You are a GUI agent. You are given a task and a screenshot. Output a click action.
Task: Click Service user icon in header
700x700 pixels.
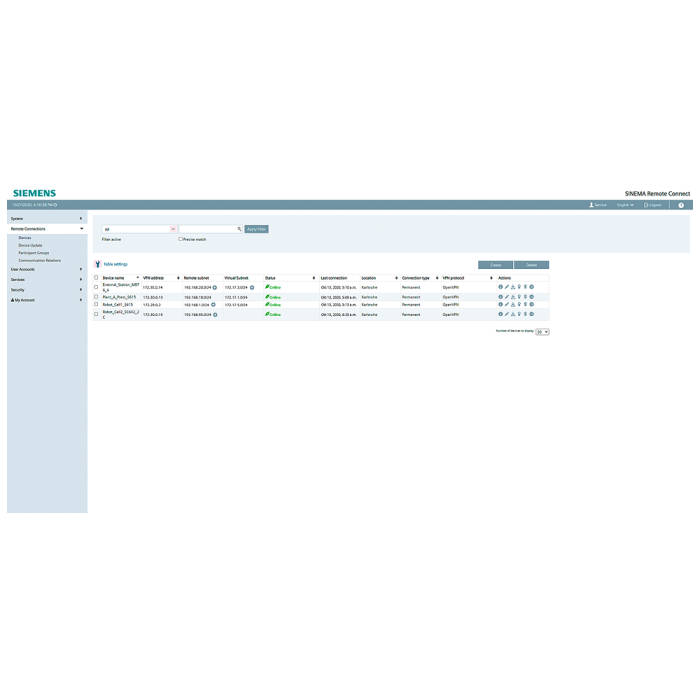point(597,205)
